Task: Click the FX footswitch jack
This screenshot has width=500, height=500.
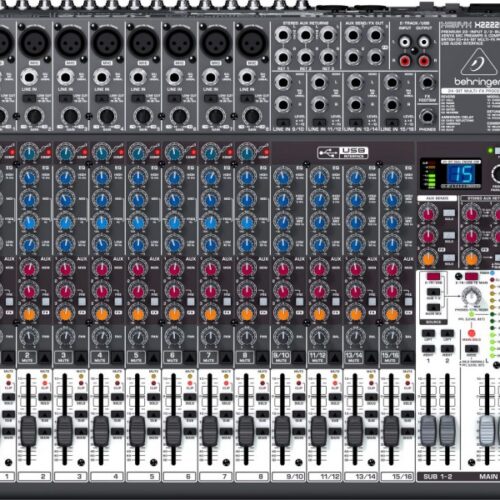Action: click(427, 83)
